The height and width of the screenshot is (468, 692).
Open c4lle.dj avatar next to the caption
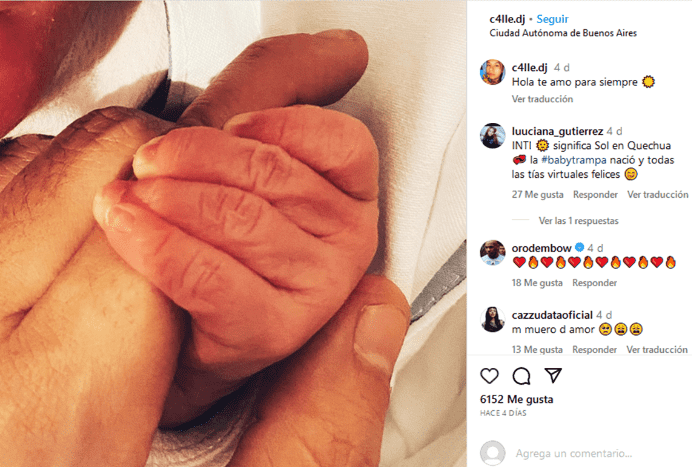pos(493,72)
